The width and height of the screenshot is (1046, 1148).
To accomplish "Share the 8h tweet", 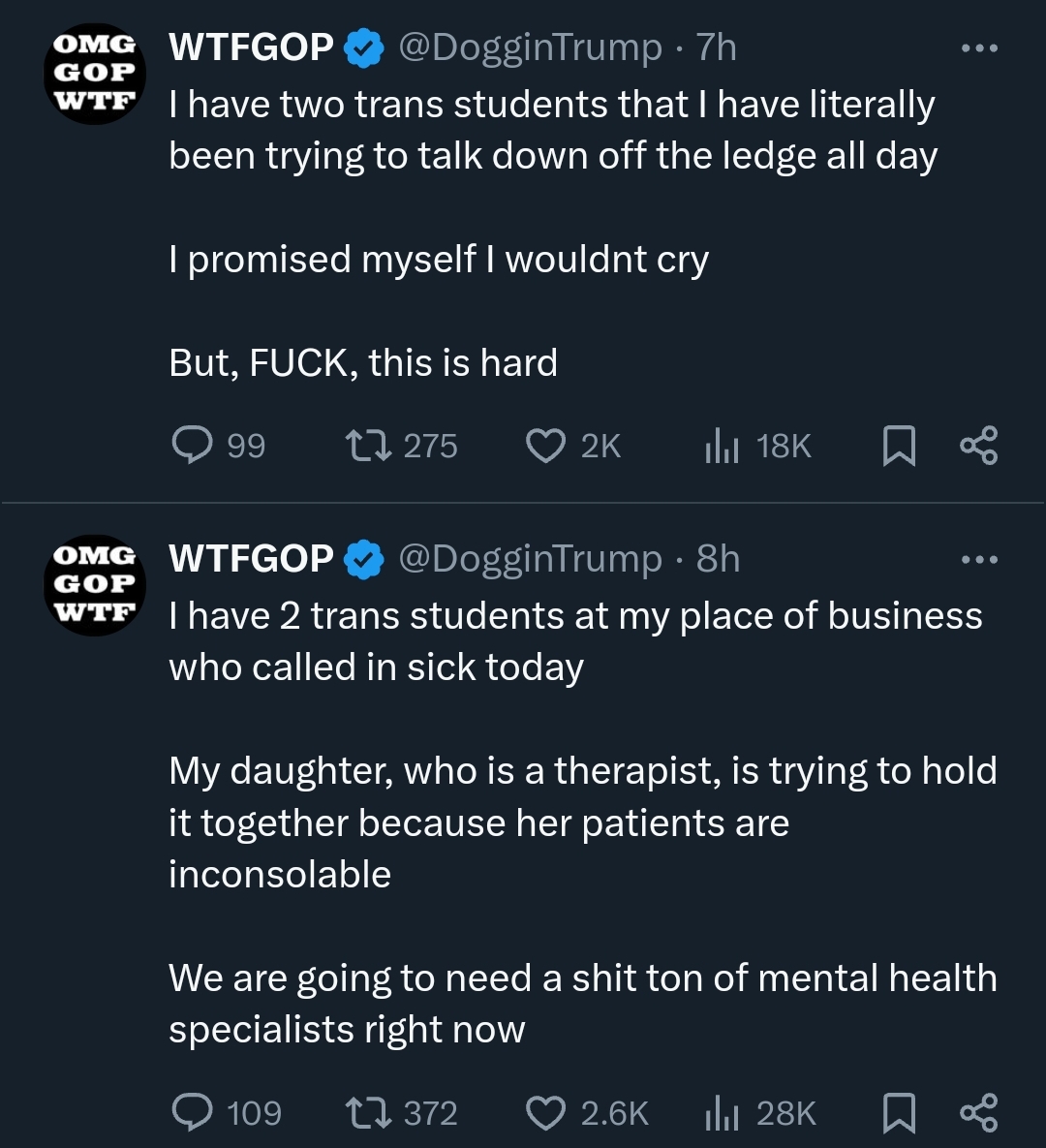I will [978, 1112].
